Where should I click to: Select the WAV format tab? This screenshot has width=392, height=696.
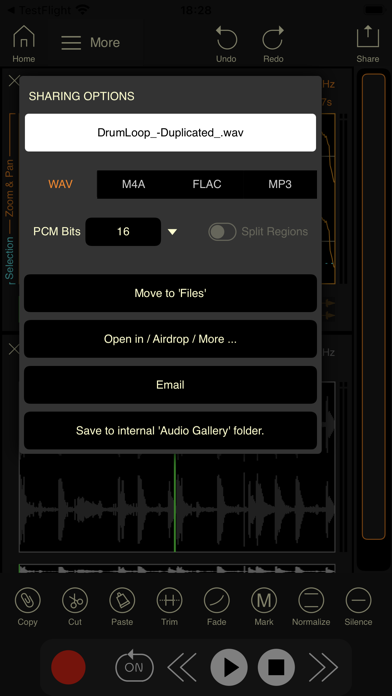click(60, 184)
